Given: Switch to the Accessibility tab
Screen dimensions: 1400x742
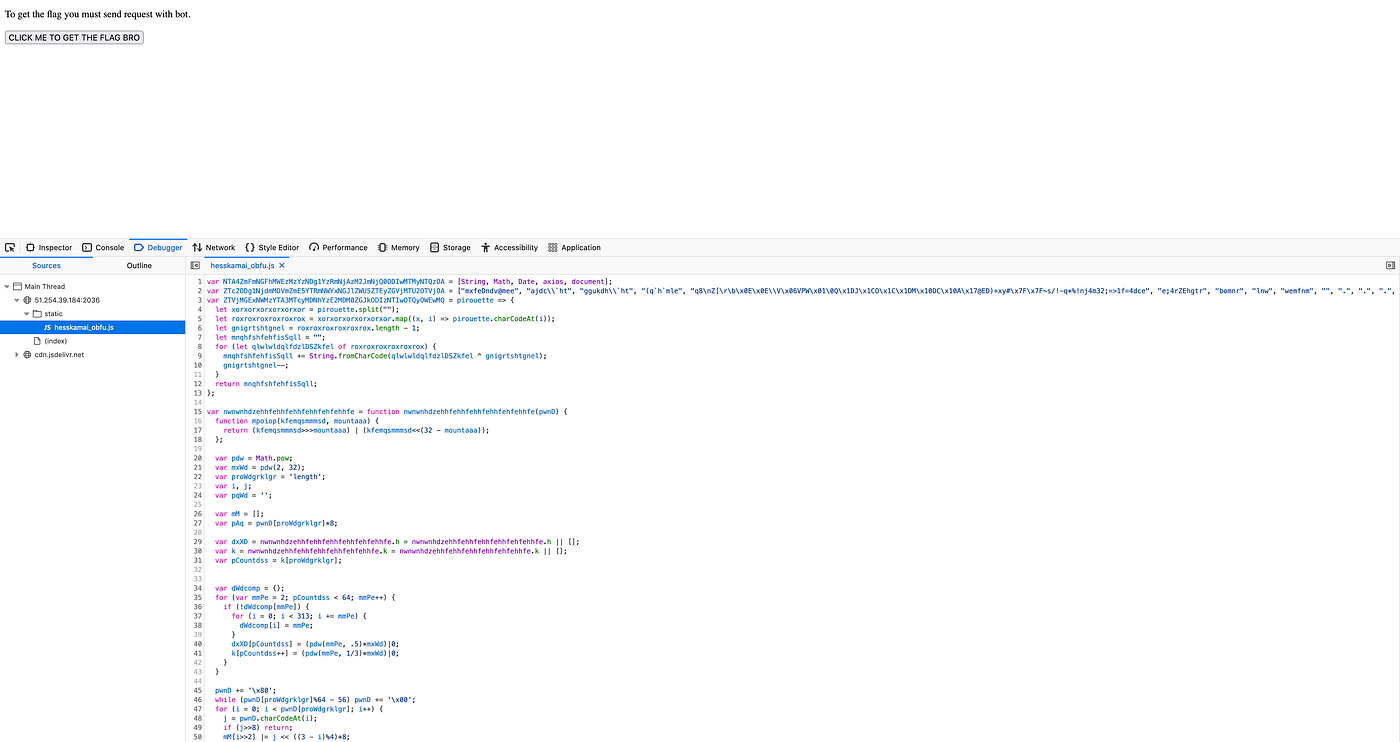Looking at the screenshot, I should point(509,247).
